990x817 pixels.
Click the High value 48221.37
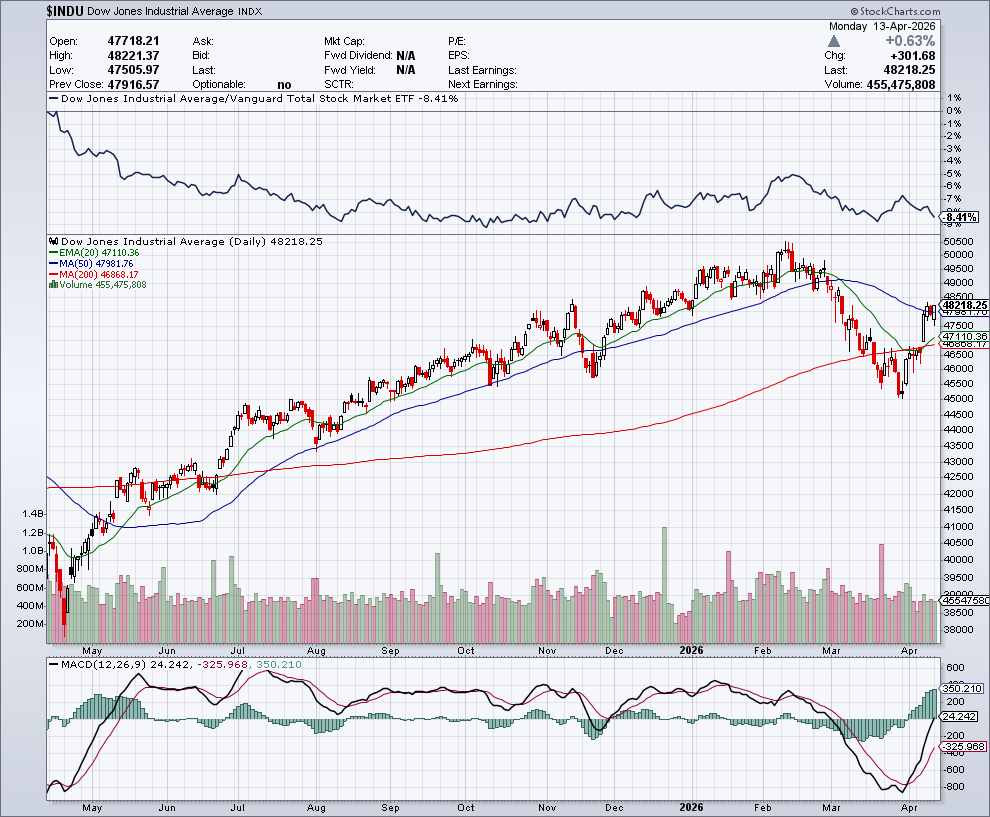point(133,56)
